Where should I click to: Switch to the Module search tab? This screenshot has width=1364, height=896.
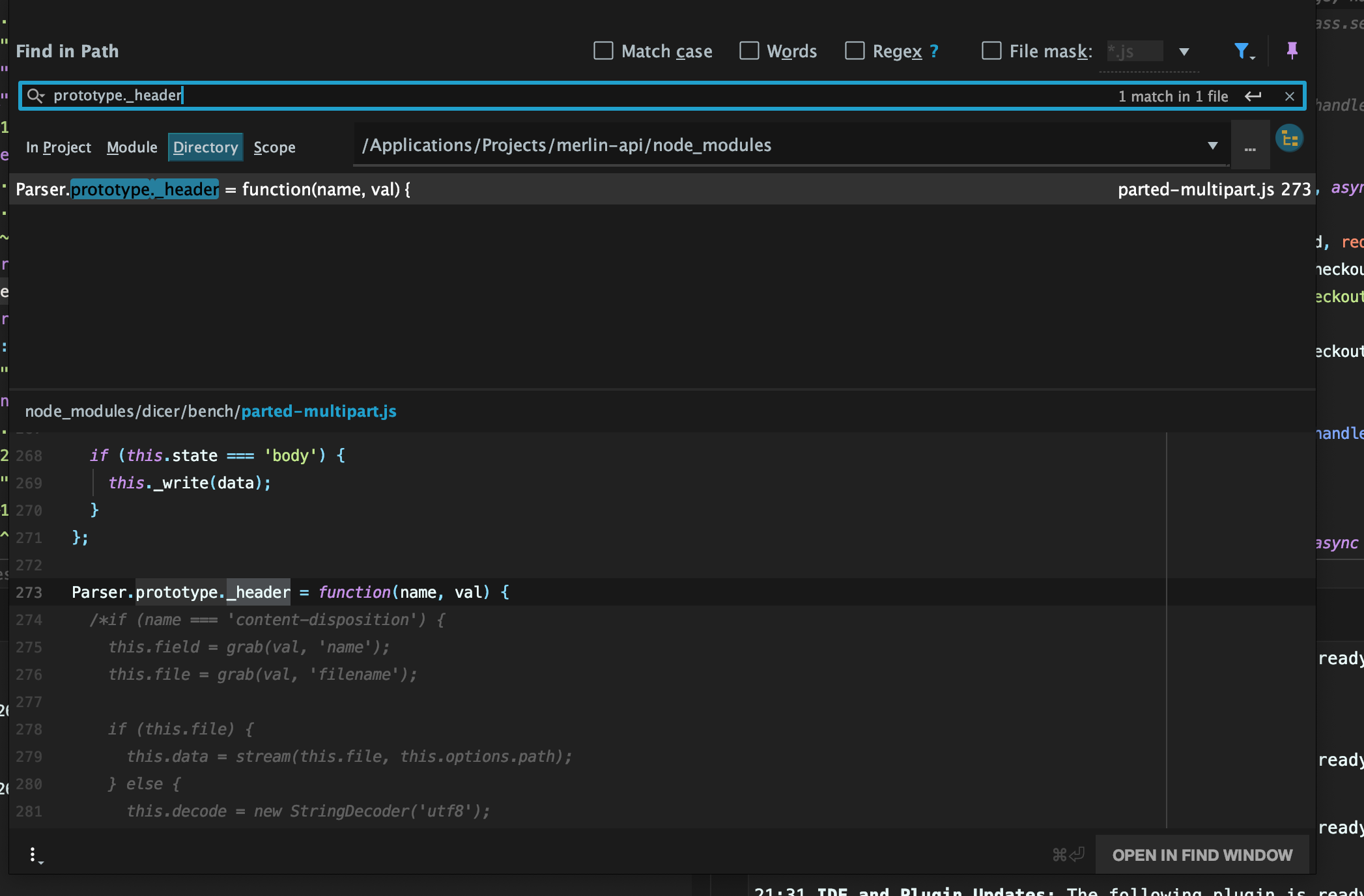[x=132, y=147]
